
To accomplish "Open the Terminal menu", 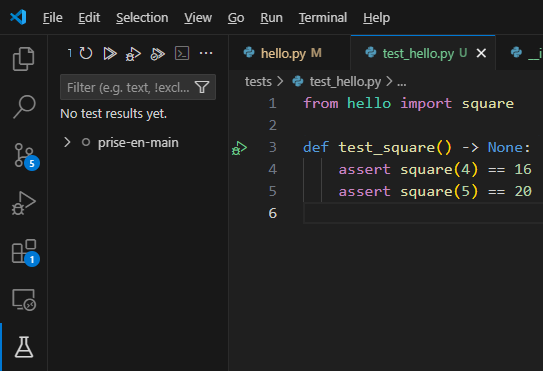I will (323, 18).
